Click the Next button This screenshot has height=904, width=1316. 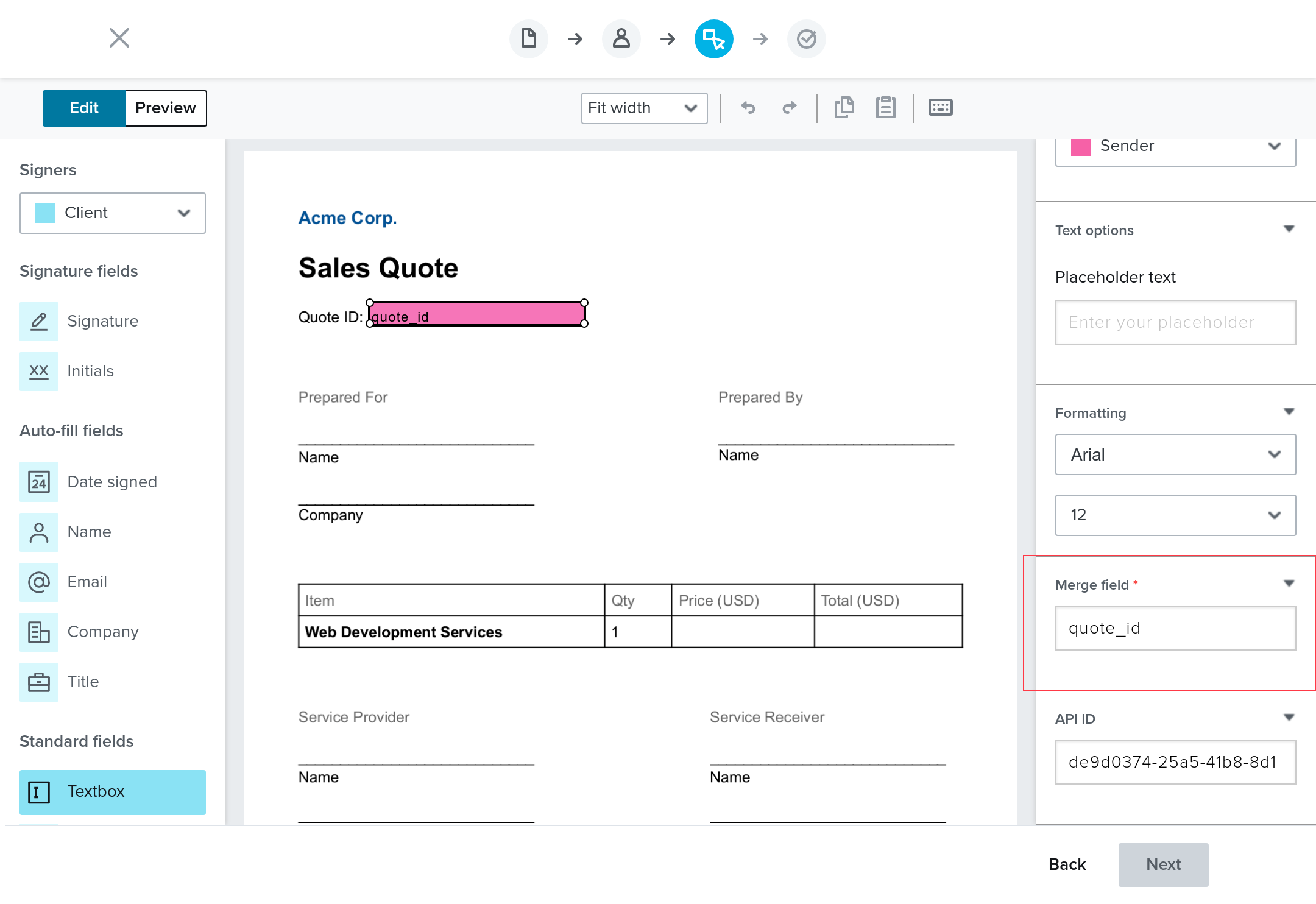point(1162,864)
